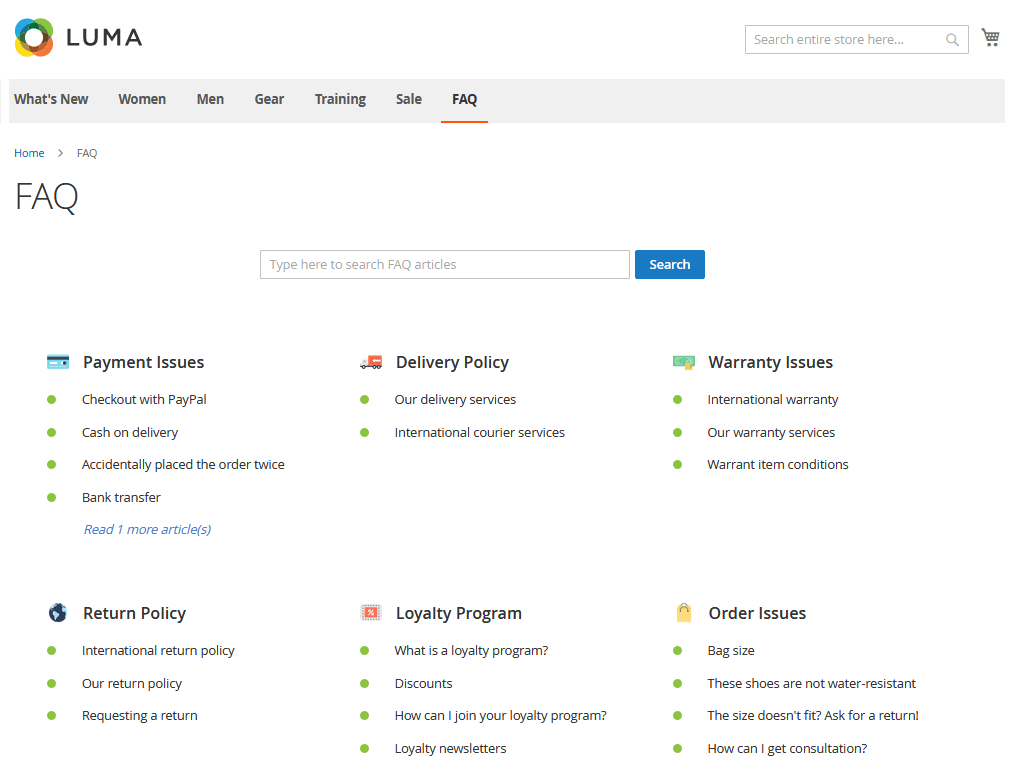This screenshot has height=784, width=1014.
Task: Click the Luma logo icon
Action: tap(35, 38)
